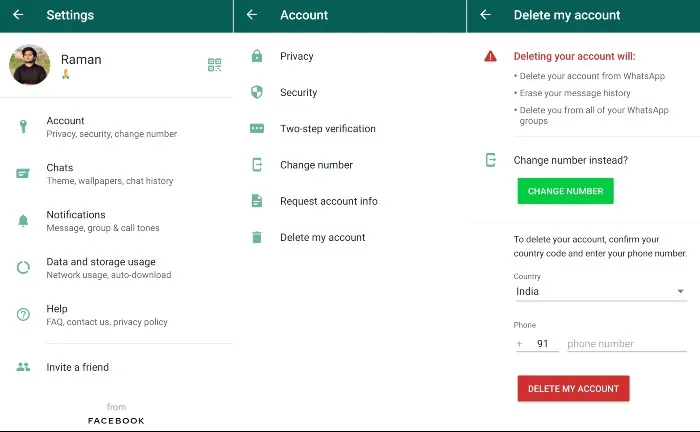The image size is (700, 432).
Task: Click the Change number icon in Account list
Action: [257, 165]
